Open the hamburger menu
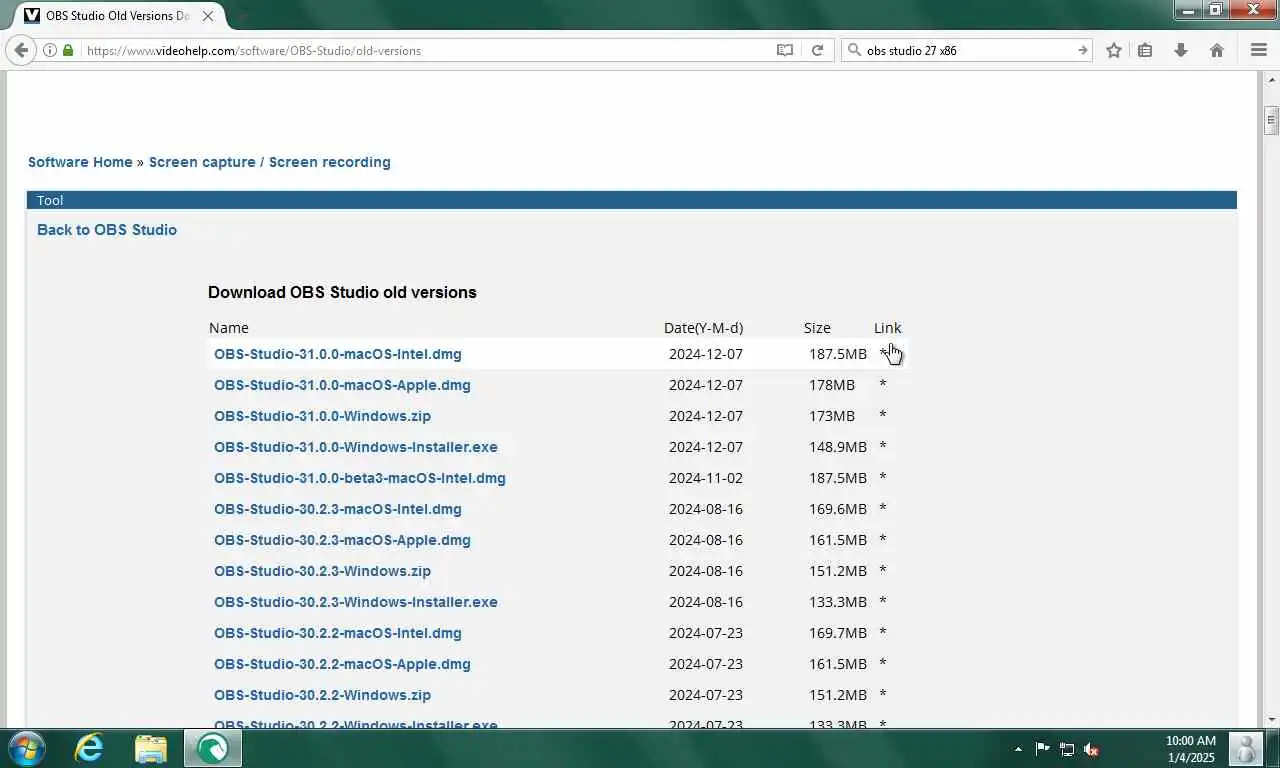1280x768 pixels. (x=1259, y=50)
